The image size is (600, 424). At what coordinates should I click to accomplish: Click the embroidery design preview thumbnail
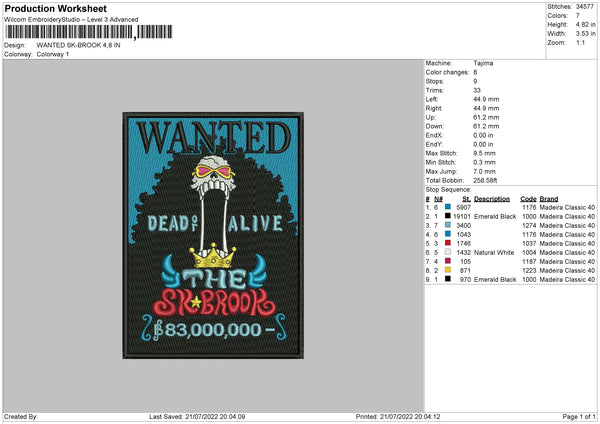(x=213, y=235)
